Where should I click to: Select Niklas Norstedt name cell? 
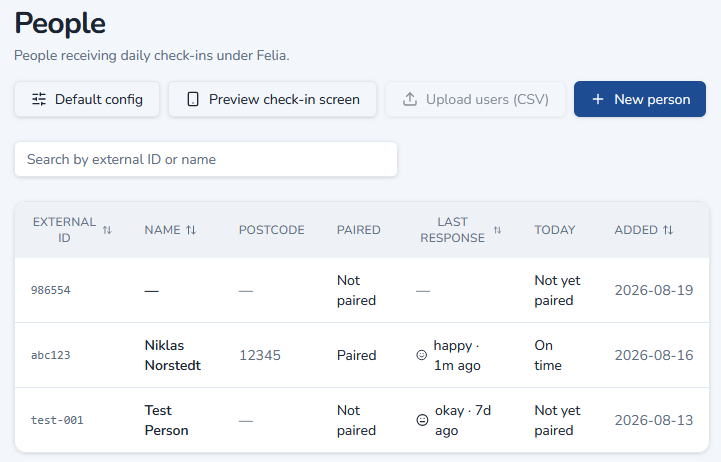point(172,355)
